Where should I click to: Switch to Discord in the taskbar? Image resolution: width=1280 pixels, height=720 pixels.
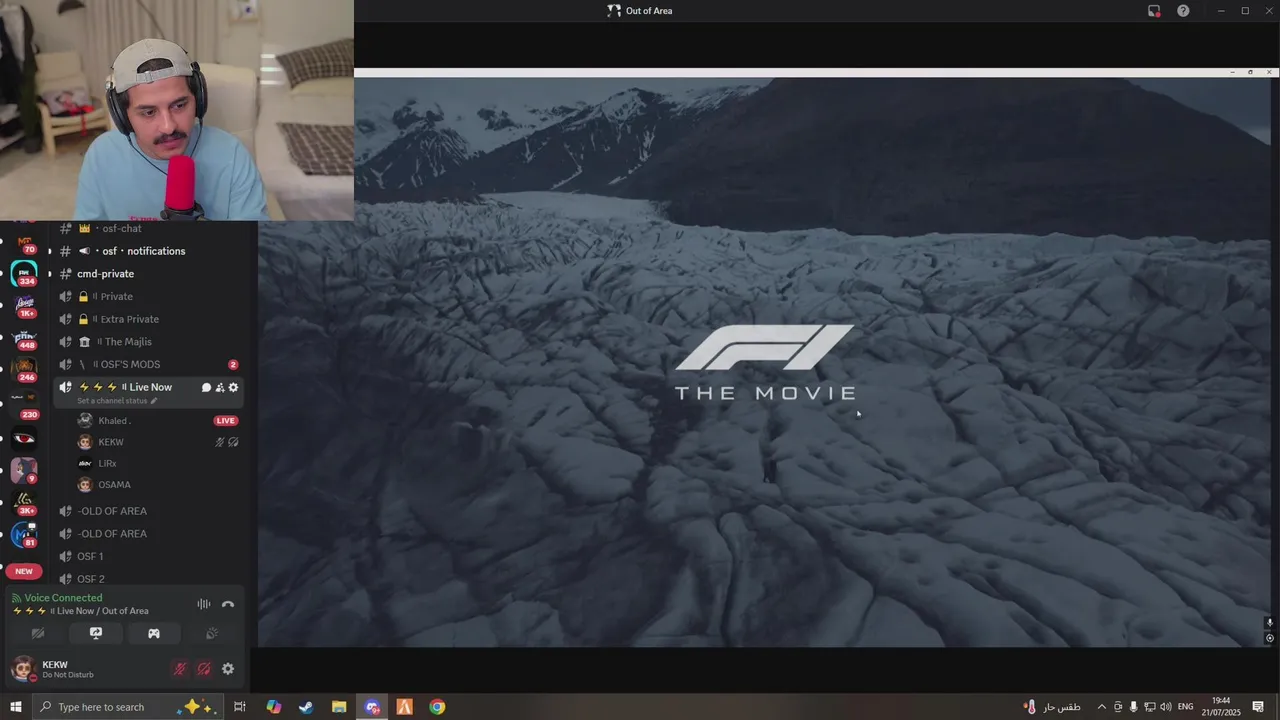(x=372, y=707)
